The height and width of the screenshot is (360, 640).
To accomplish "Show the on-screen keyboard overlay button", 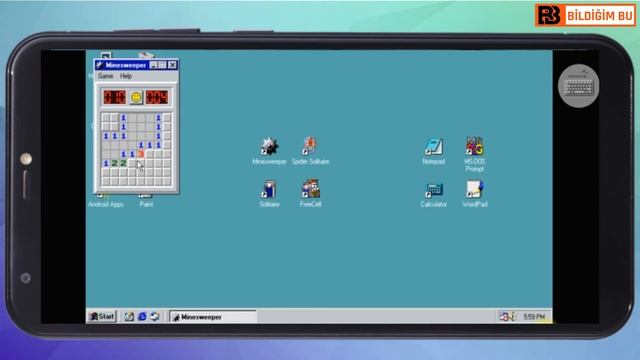I will click(x=579, y=86).
